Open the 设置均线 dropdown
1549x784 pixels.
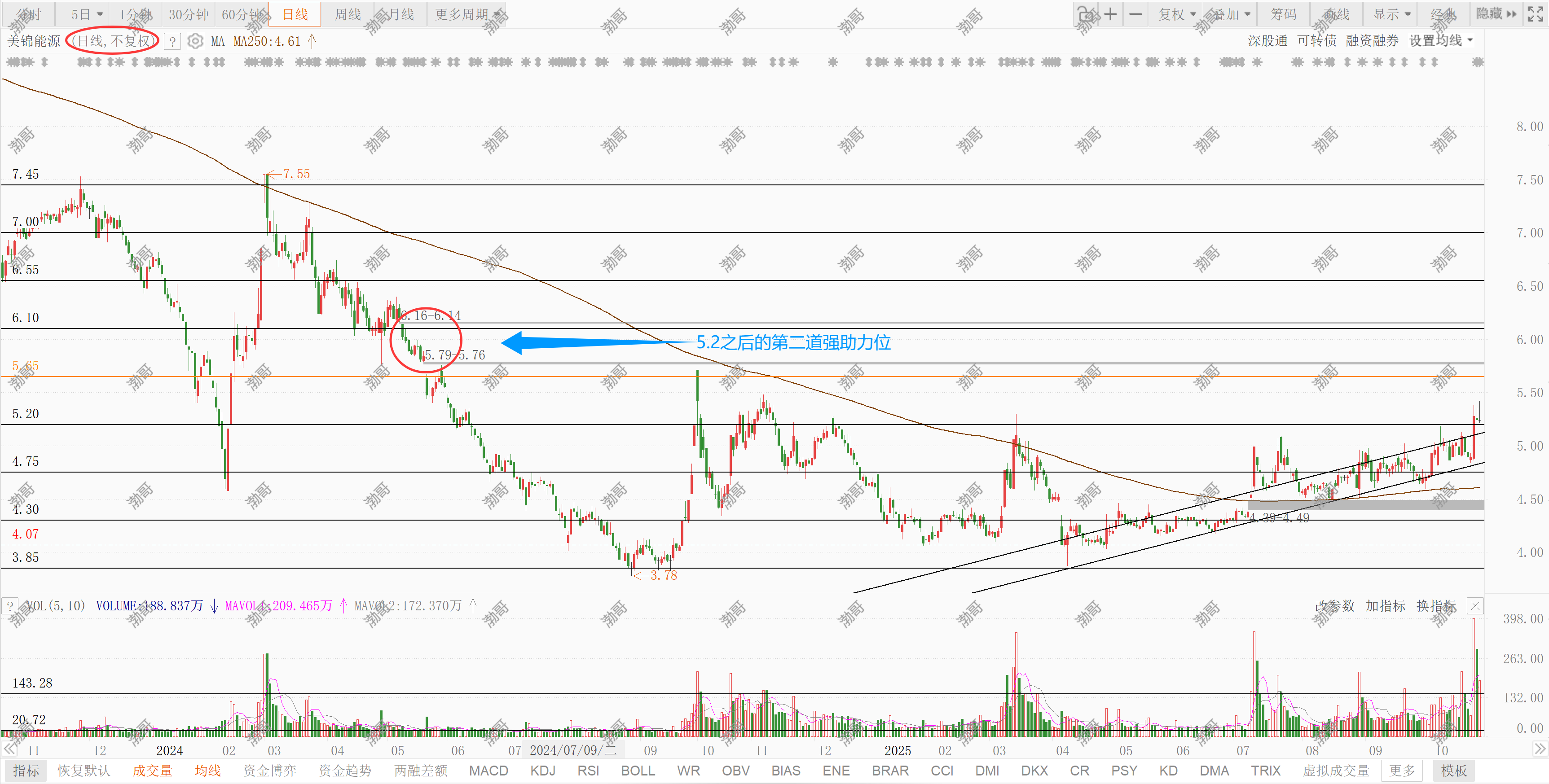pos(1441,41)
